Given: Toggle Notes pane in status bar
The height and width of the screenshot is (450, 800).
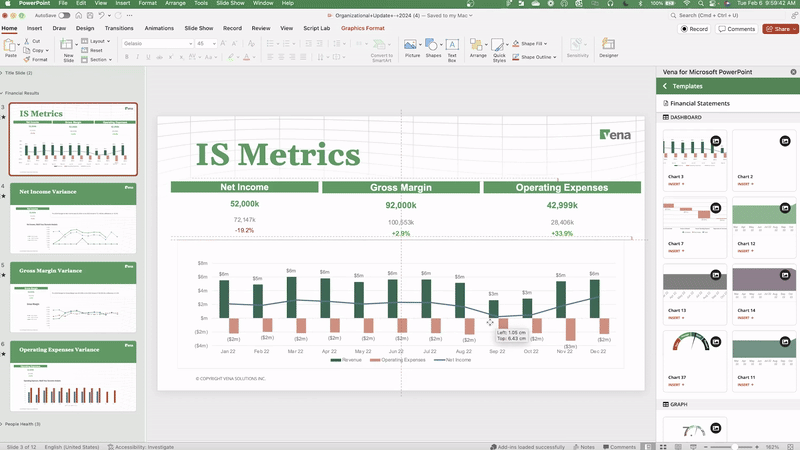Looking at the screenshot, I should (x=586, y=447).
